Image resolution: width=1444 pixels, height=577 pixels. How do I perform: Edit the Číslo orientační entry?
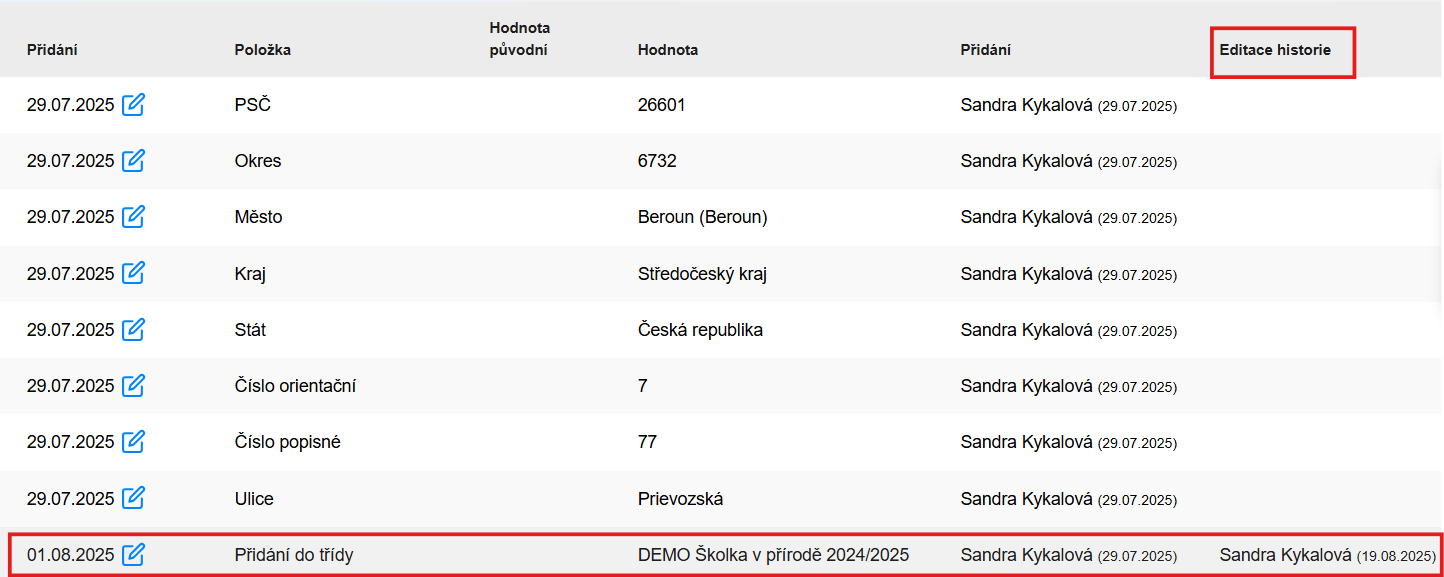click(x=133, y=385)
